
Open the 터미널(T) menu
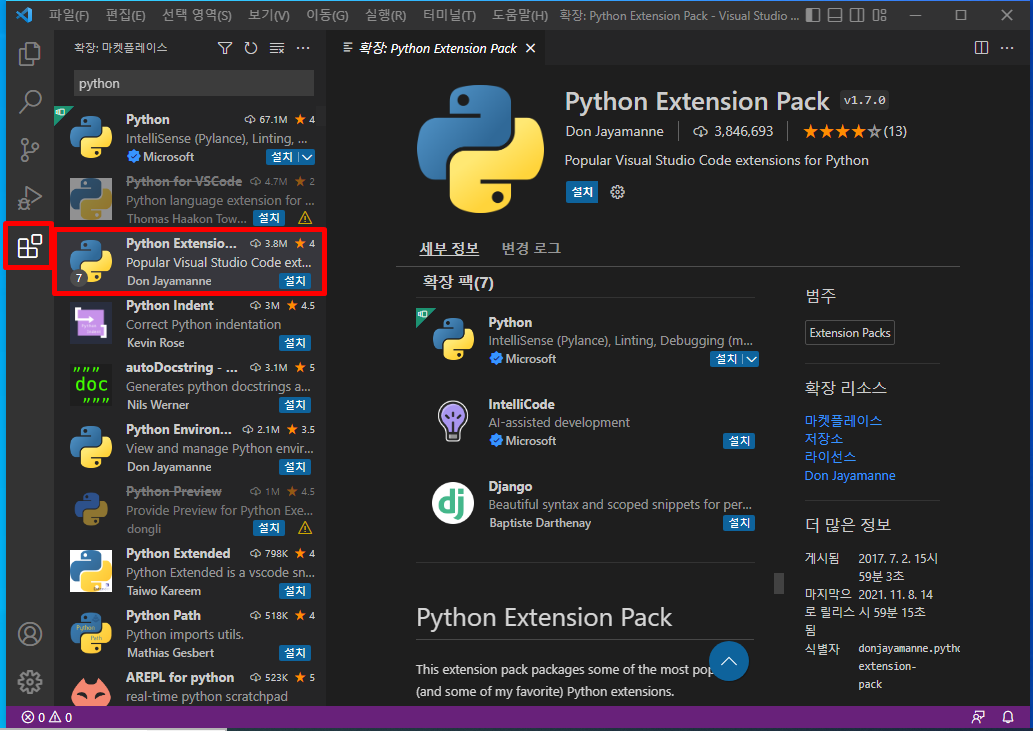pyautogui.click(x=449, y=15)
